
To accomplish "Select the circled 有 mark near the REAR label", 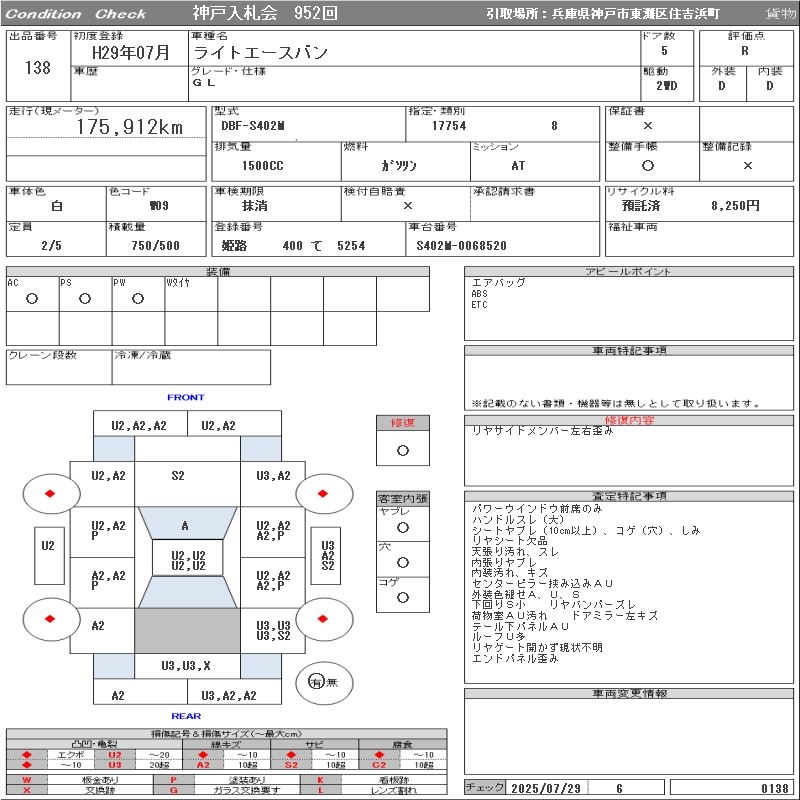I will point(316,681).
